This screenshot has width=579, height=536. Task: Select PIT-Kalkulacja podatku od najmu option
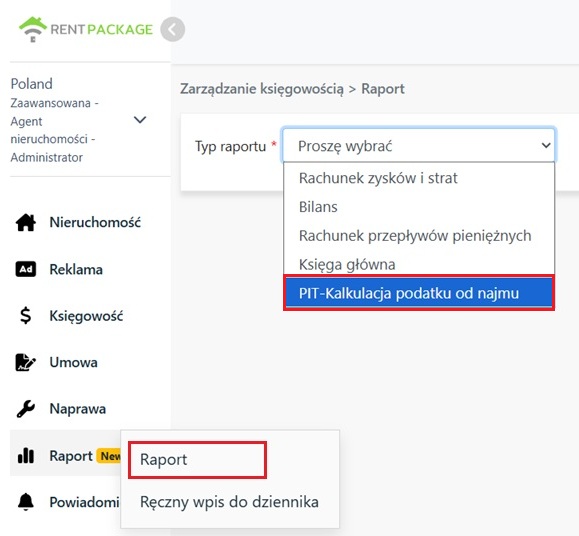point(419,293)
